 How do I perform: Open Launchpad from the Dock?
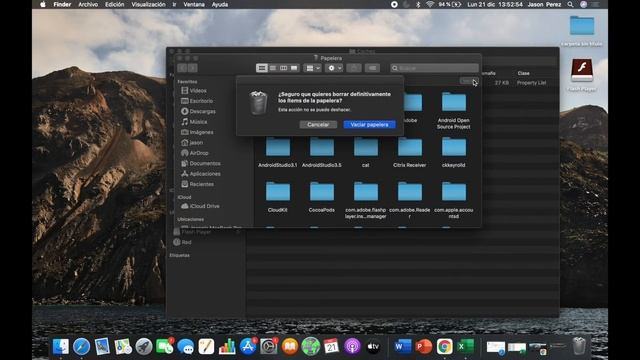click(x=144, y=347)
